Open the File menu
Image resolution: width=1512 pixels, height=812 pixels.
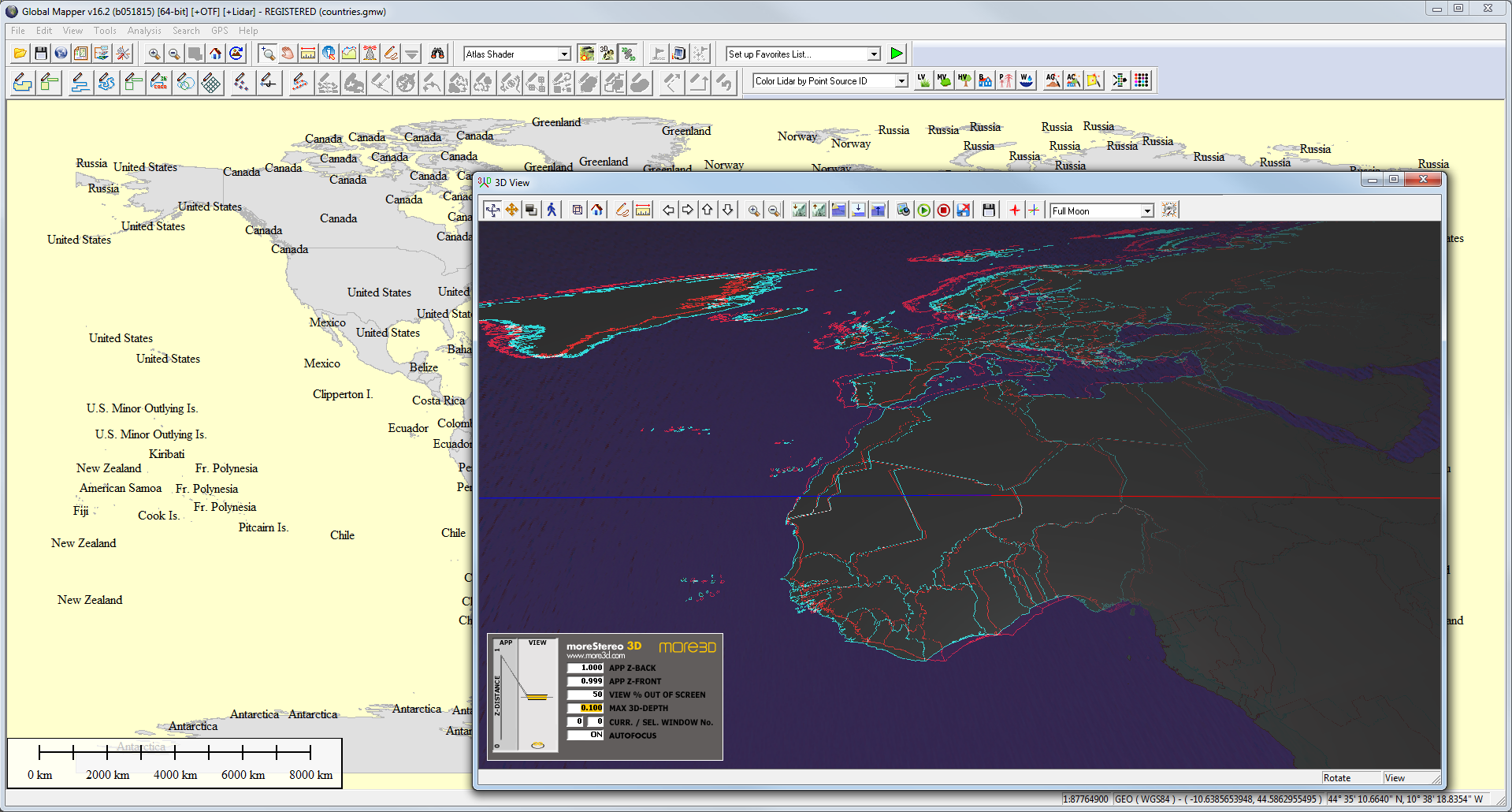18,31
